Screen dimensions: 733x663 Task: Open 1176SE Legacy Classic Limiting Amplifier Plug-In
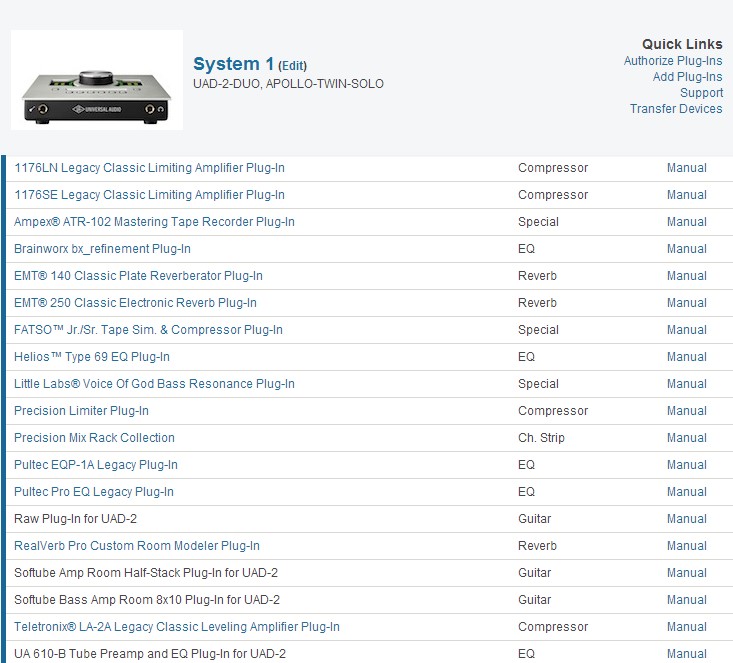(150, 195)
